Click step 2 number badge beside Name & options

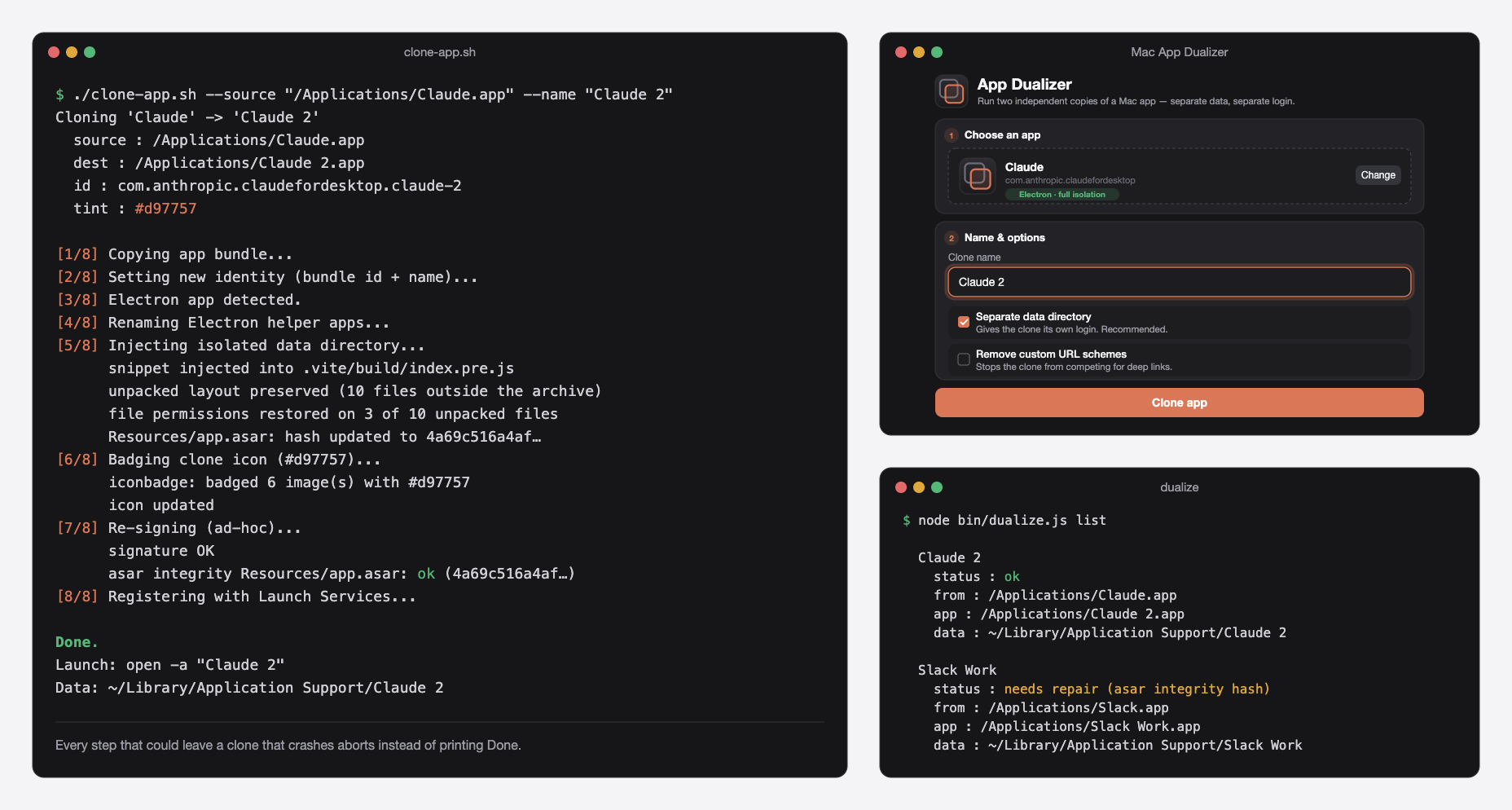tap(951, 238)
